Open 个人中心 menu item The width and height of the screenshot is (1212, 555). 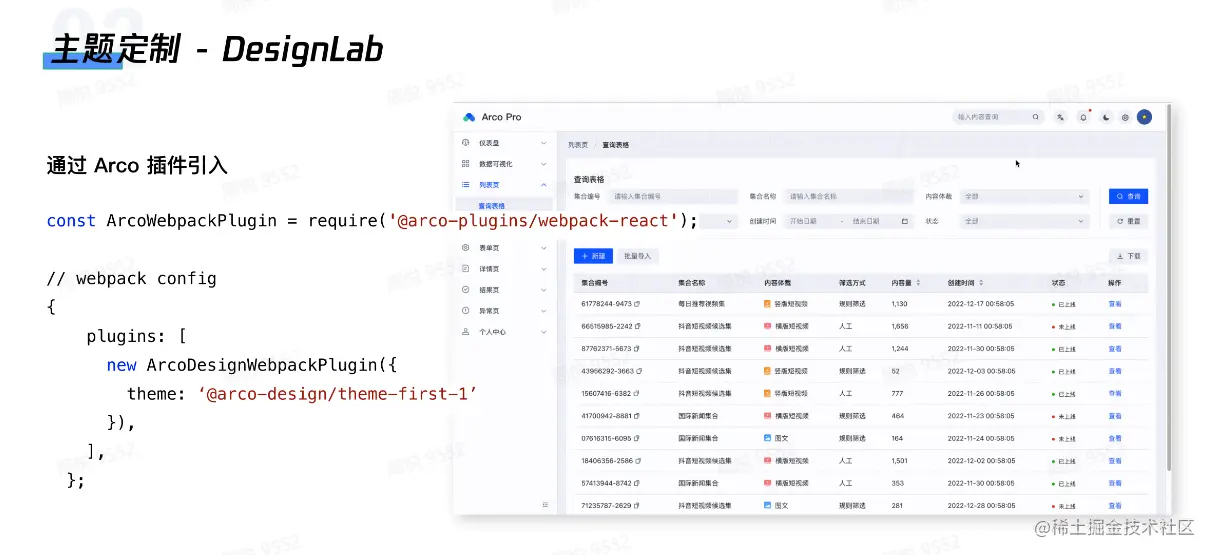(505, 331)
